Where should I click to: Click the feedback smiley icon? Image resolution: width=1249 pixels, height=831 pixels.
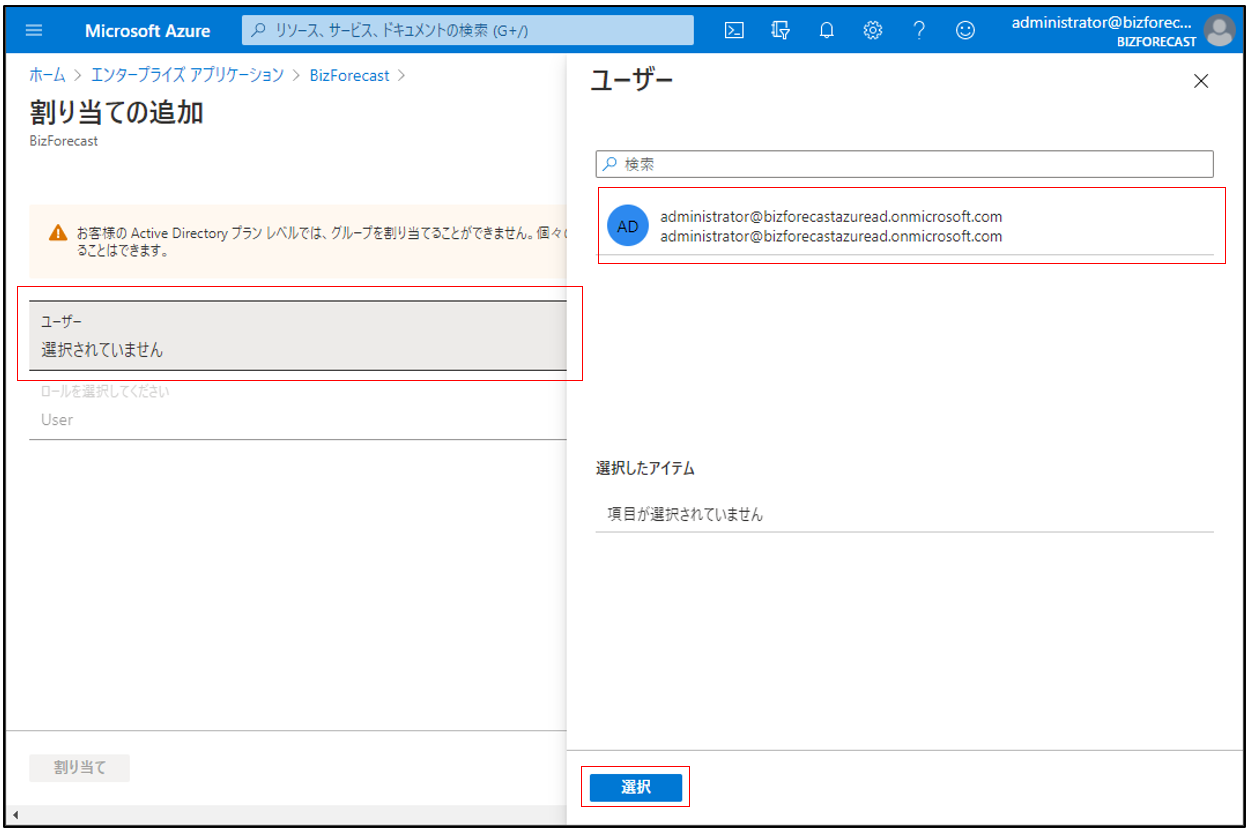tap(965, 30)
